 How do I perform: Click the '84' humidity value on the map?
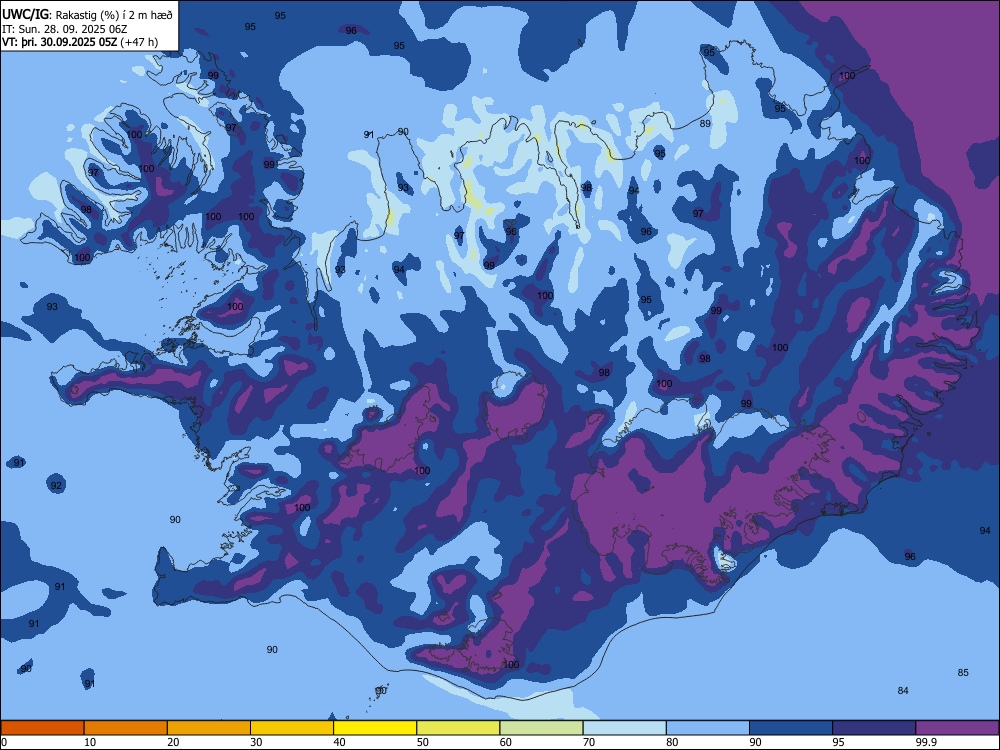coord(902,691)
